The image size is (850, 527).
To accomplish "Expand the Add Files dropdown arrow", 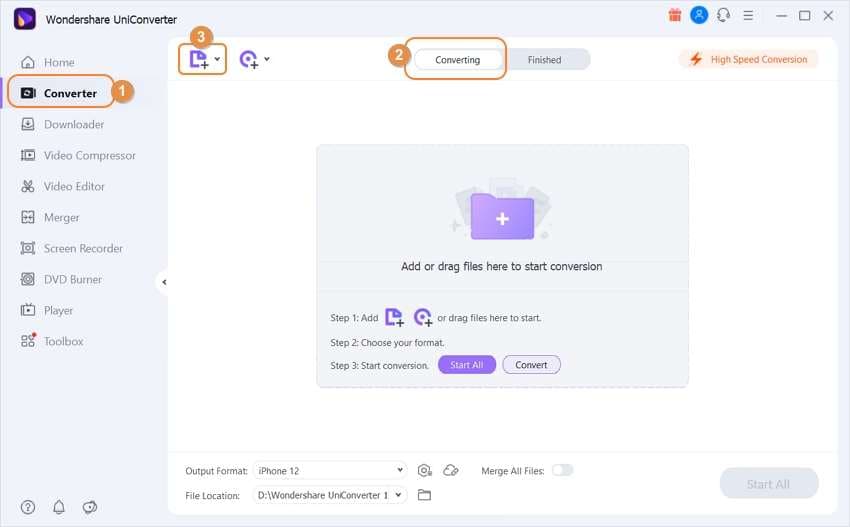I will coord(217,59).
